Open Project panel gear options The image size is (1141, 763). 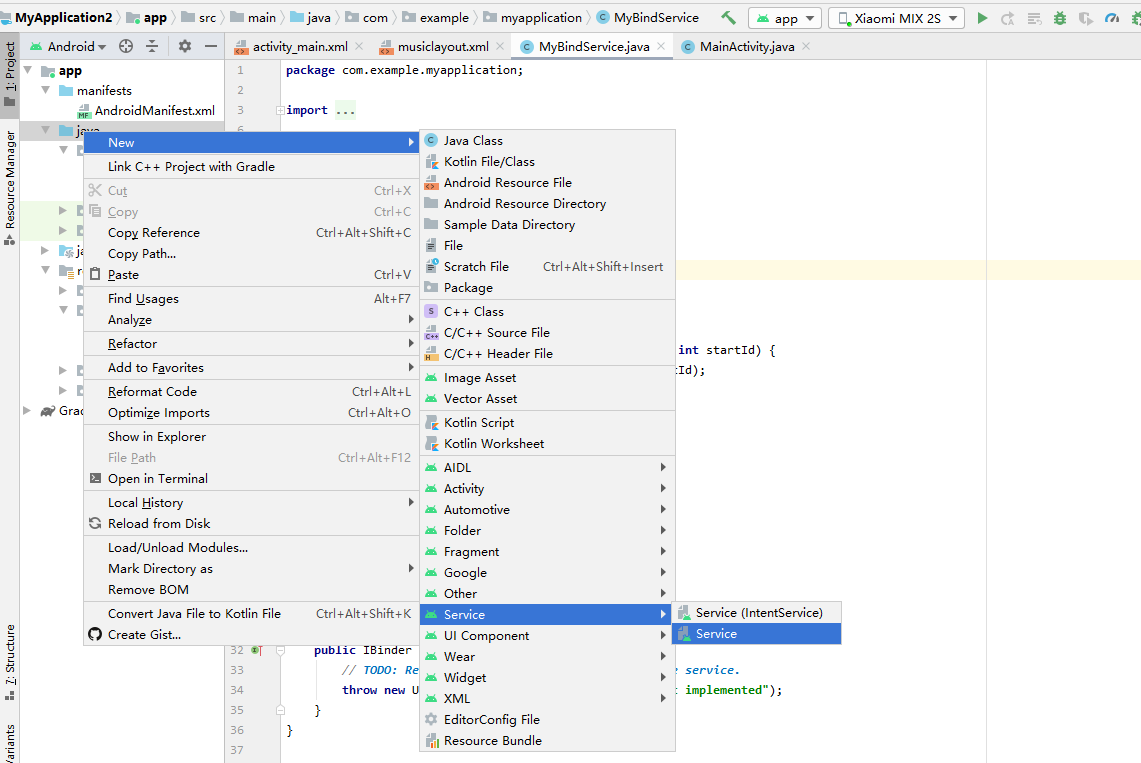pyautogui.click(x=185, y=47)
